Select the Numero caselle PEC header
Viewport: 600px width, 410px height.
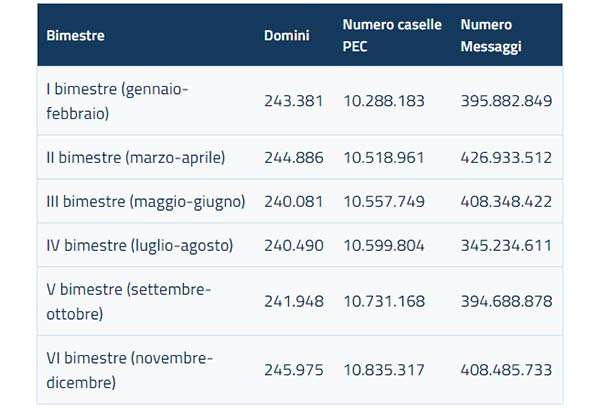coord(384,35)
